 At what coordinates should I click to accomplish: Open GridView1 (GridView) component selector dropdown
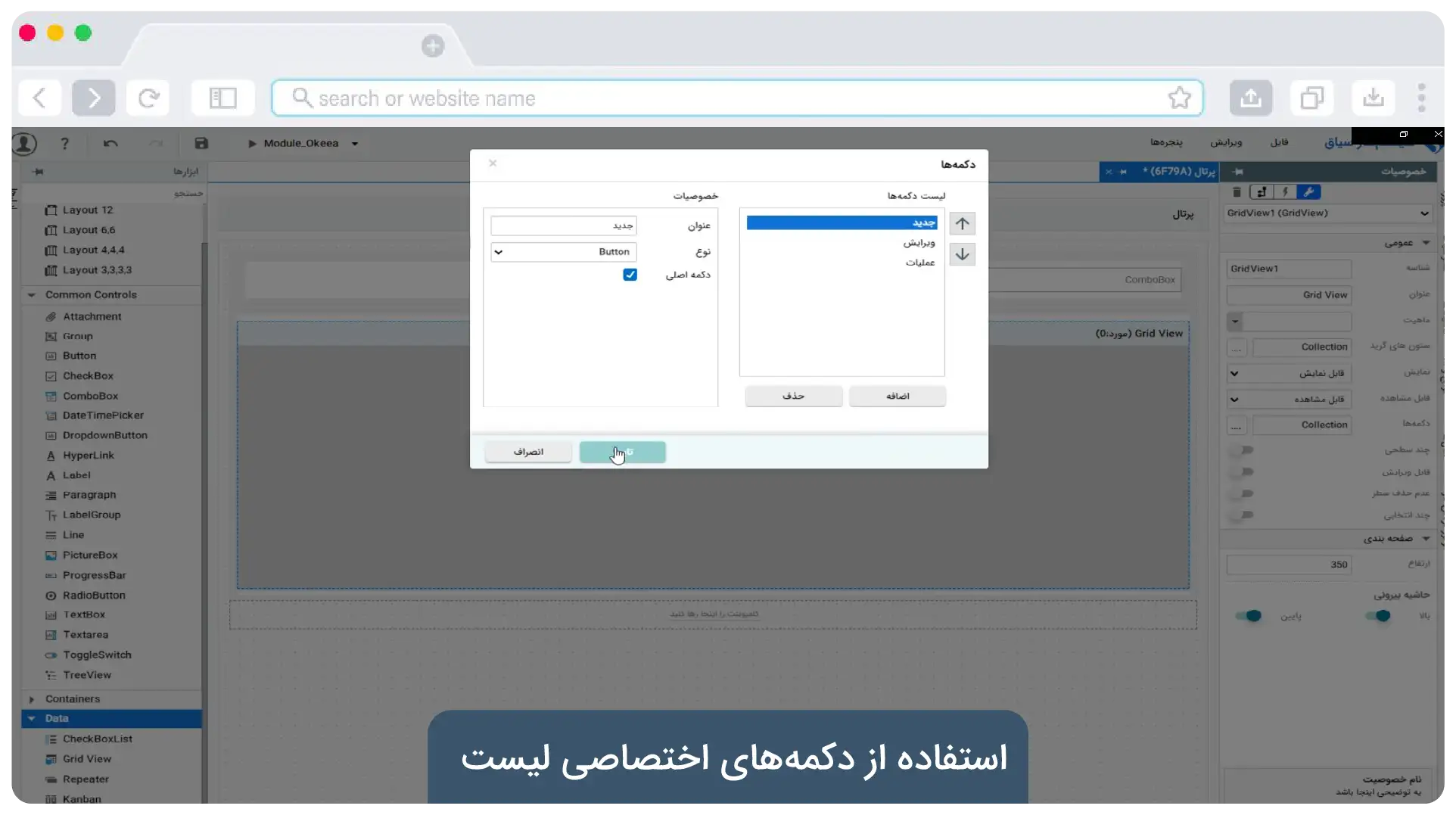pyautogui.click(x=1328, y=213)
